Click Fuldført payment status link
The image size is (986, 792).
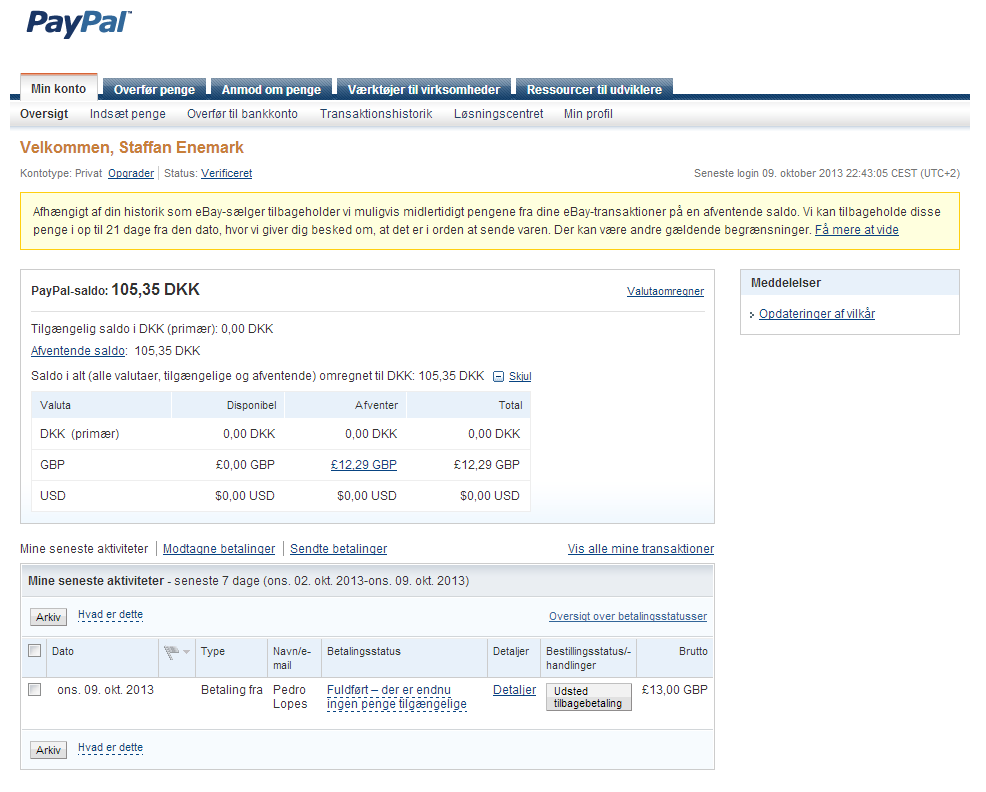pyautogui.click(x=397, y=697)
